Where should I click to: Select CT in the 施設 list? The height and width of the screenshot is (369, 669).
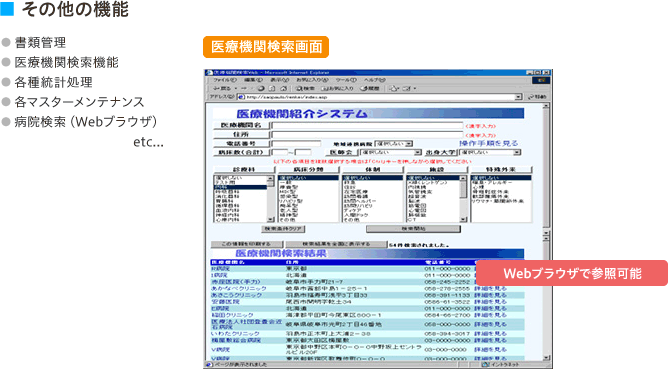point(433,220)
